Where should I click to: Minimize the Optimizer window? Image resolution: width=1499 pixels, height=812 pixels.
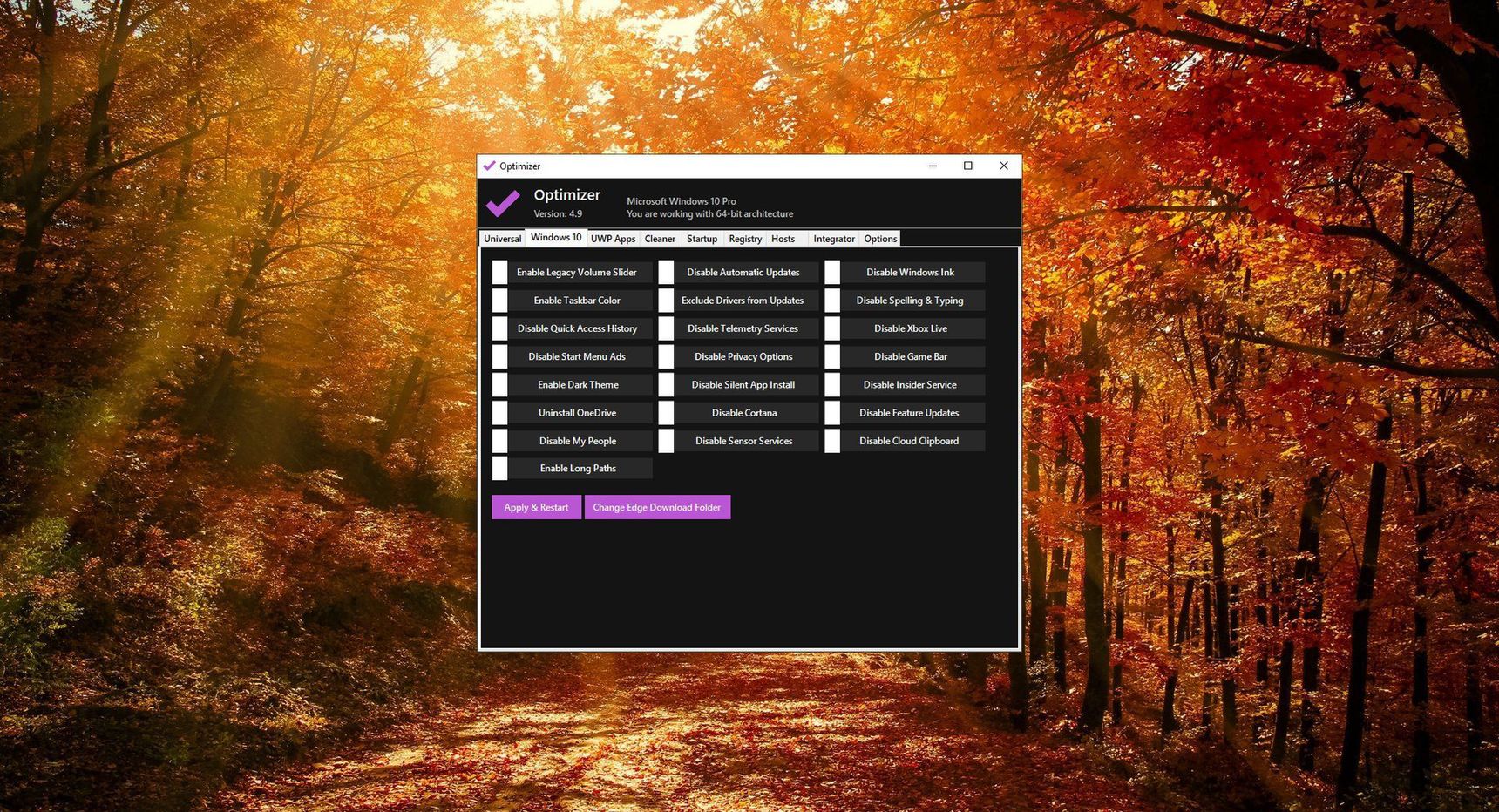tap(933, 166)
